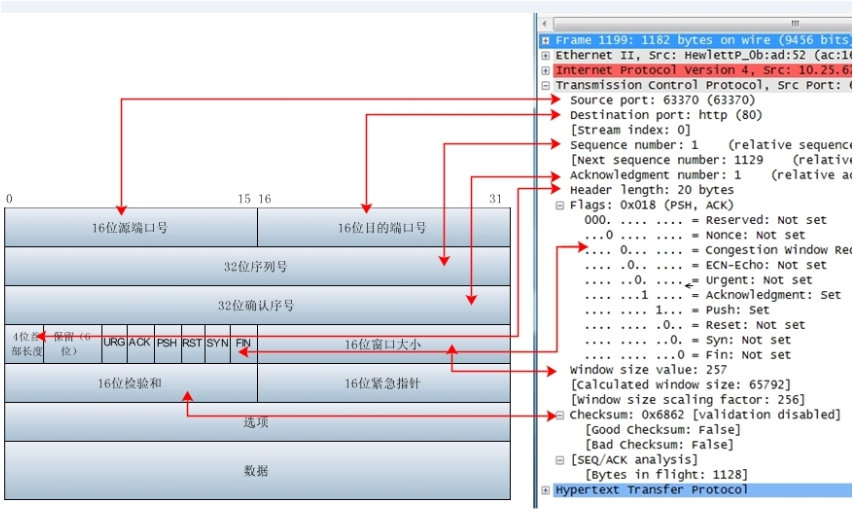Viewport: 853px width, 527px height.
Task: Select Header length 20 bytes line
Action: pyautogui.click(x=652, y=190)
